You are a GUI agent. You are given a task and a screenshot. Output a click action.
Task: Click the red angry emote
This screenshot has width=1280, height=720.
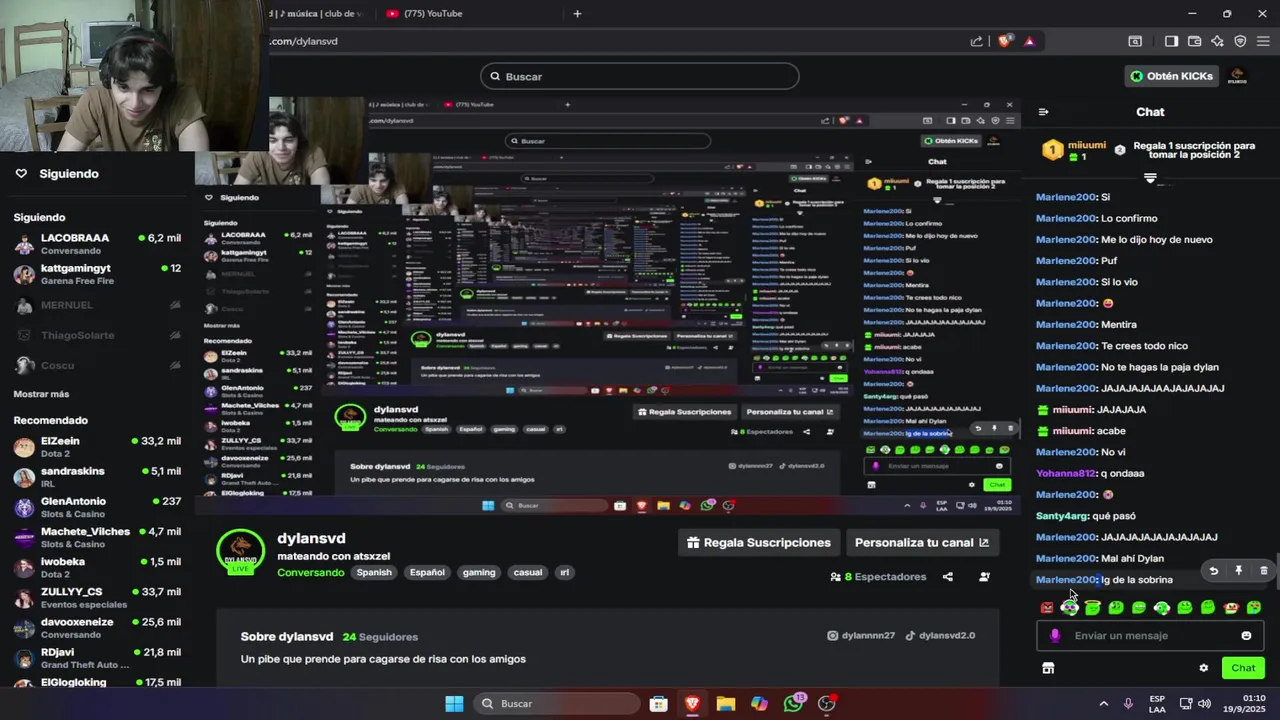1047,607
